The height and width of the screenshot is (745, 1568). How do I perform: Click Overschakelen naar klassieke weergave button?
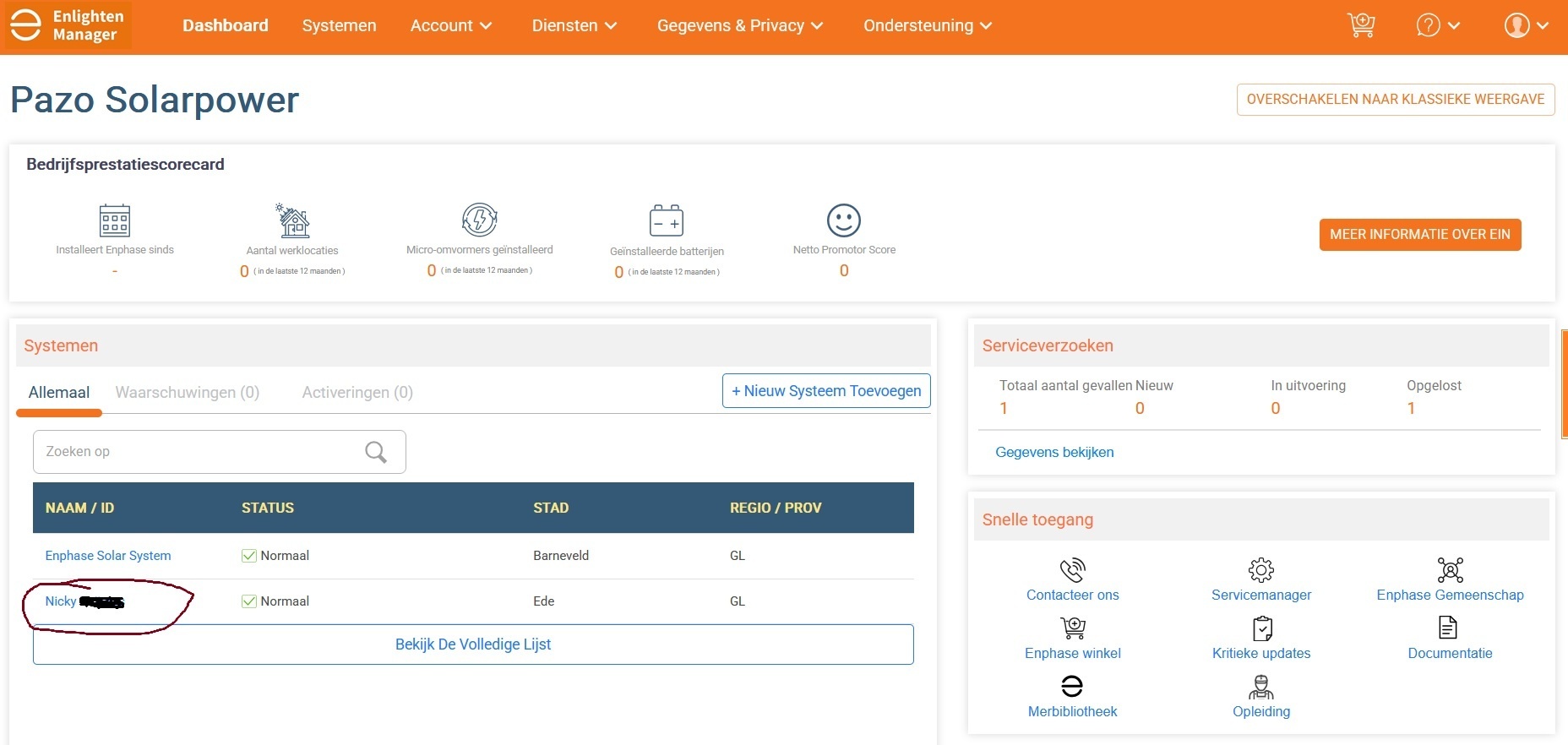tap(1396, 100)
